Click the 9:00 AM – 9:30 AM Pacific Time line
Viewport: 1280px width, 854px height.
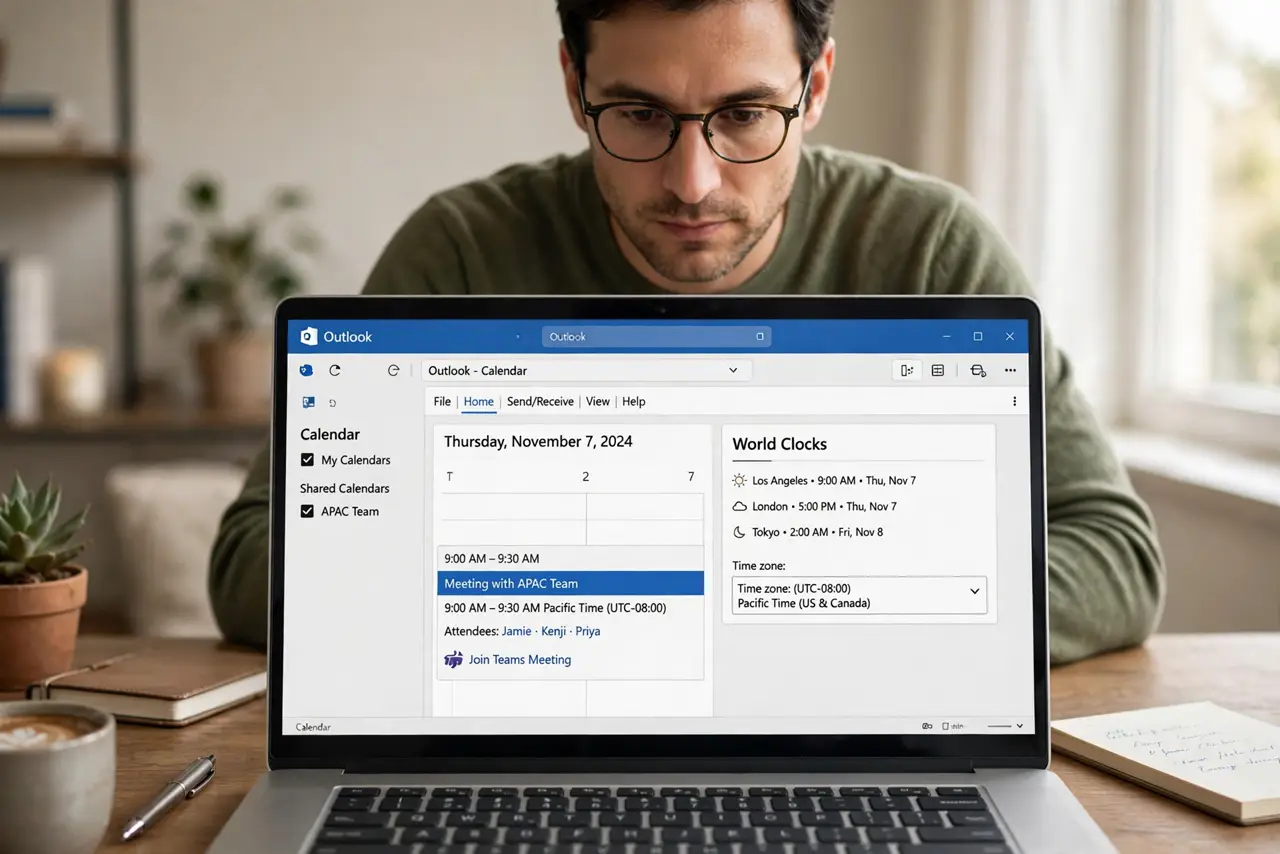tap(555, 608)
